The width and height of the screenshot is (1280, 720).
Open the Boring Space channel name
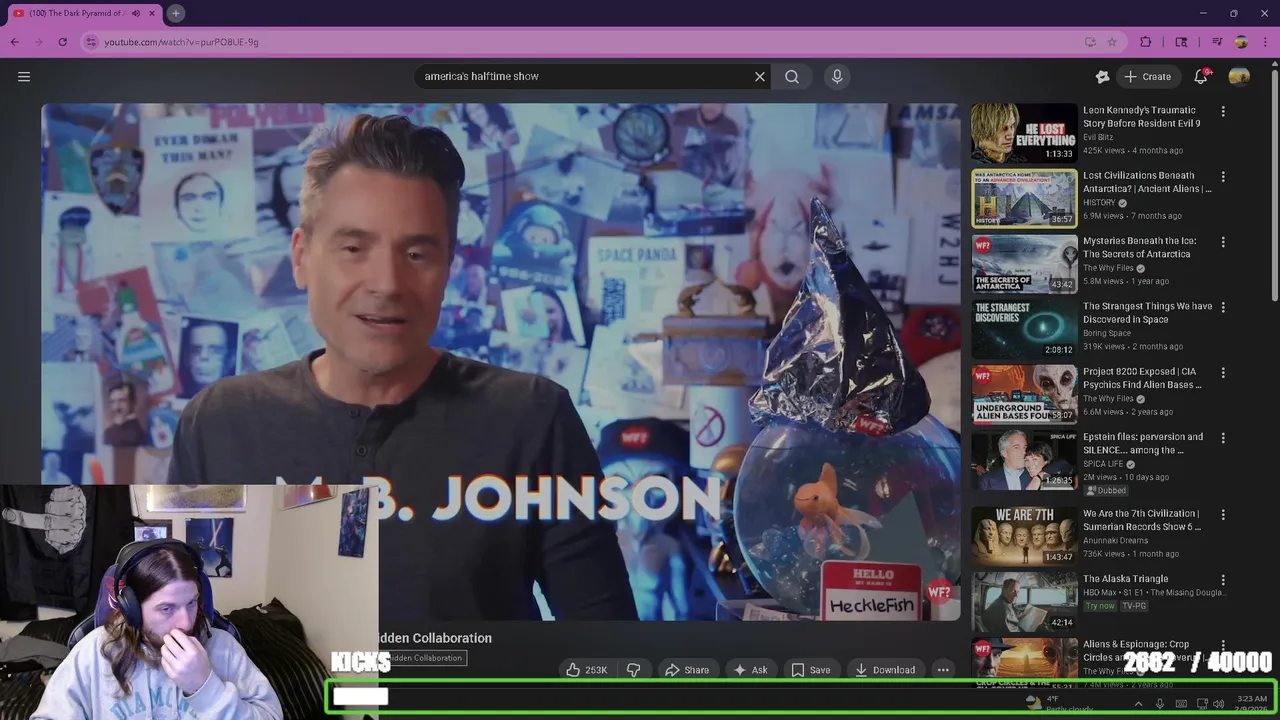click(x=1107, y=333)
